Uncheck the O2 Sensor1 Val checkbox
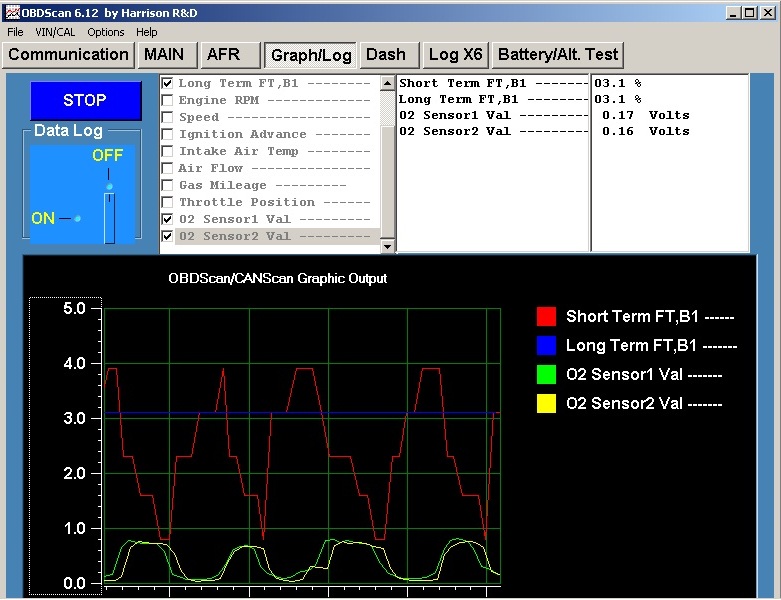 click(x=167, y=219)
